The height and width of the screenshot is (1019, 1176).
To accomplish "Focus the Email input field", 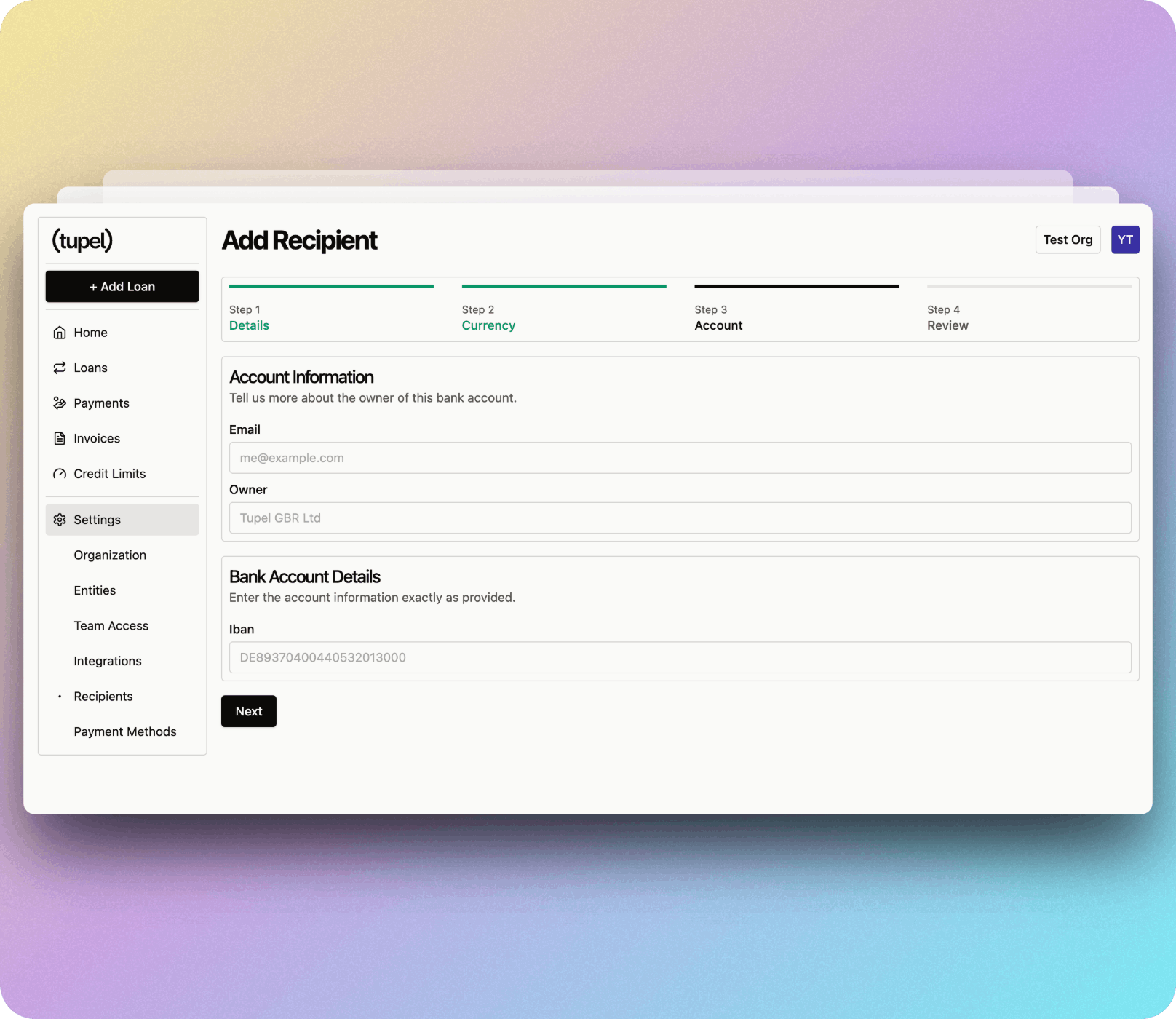I will pos(680,458).
